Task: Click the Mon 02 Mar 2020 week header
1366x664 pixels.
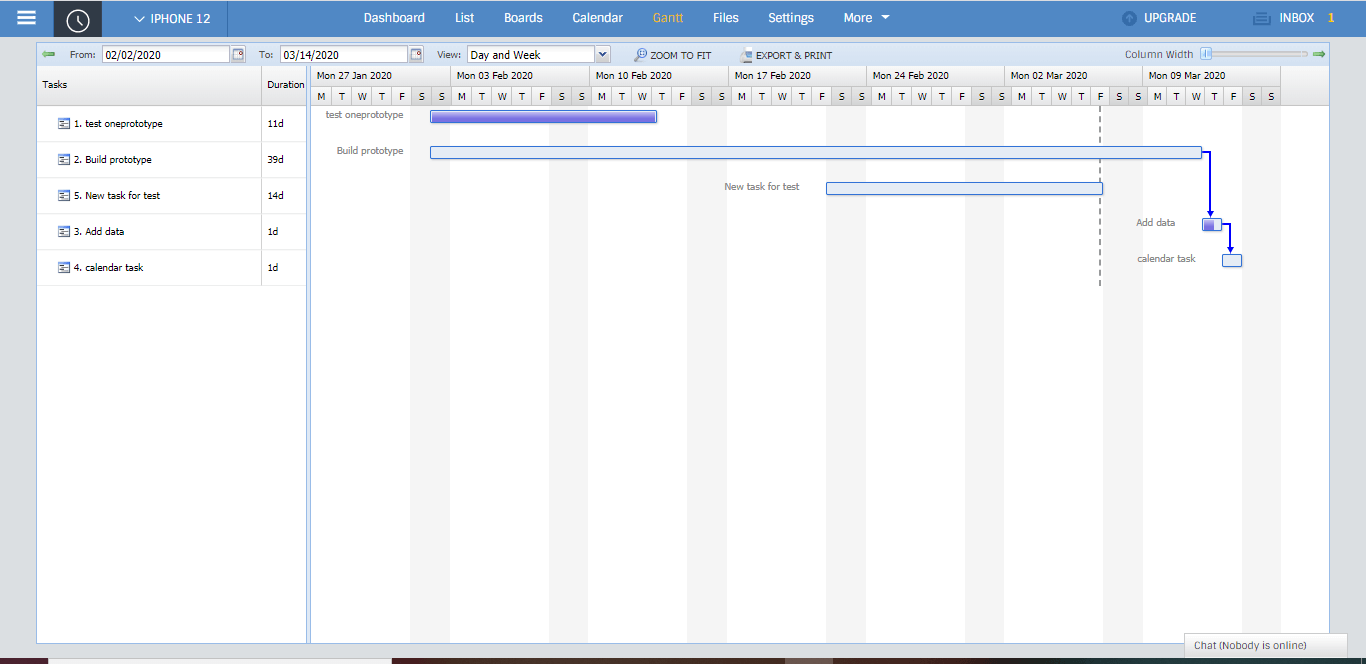Action: point(1074,76)
